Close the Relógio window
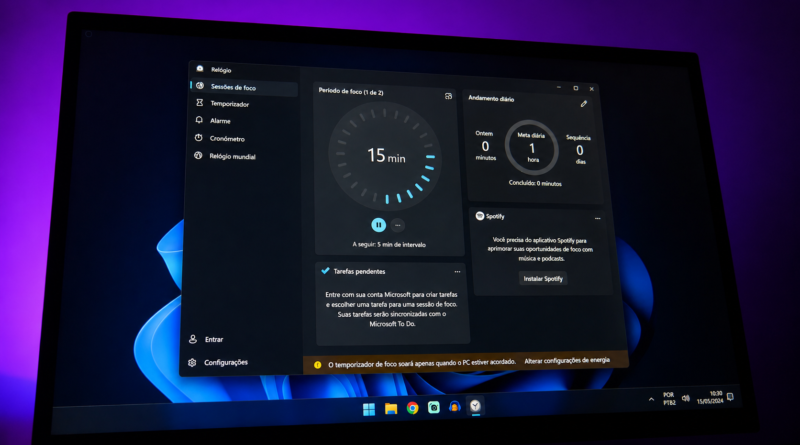Screen dimensions: 800x445 click(592, 89)
